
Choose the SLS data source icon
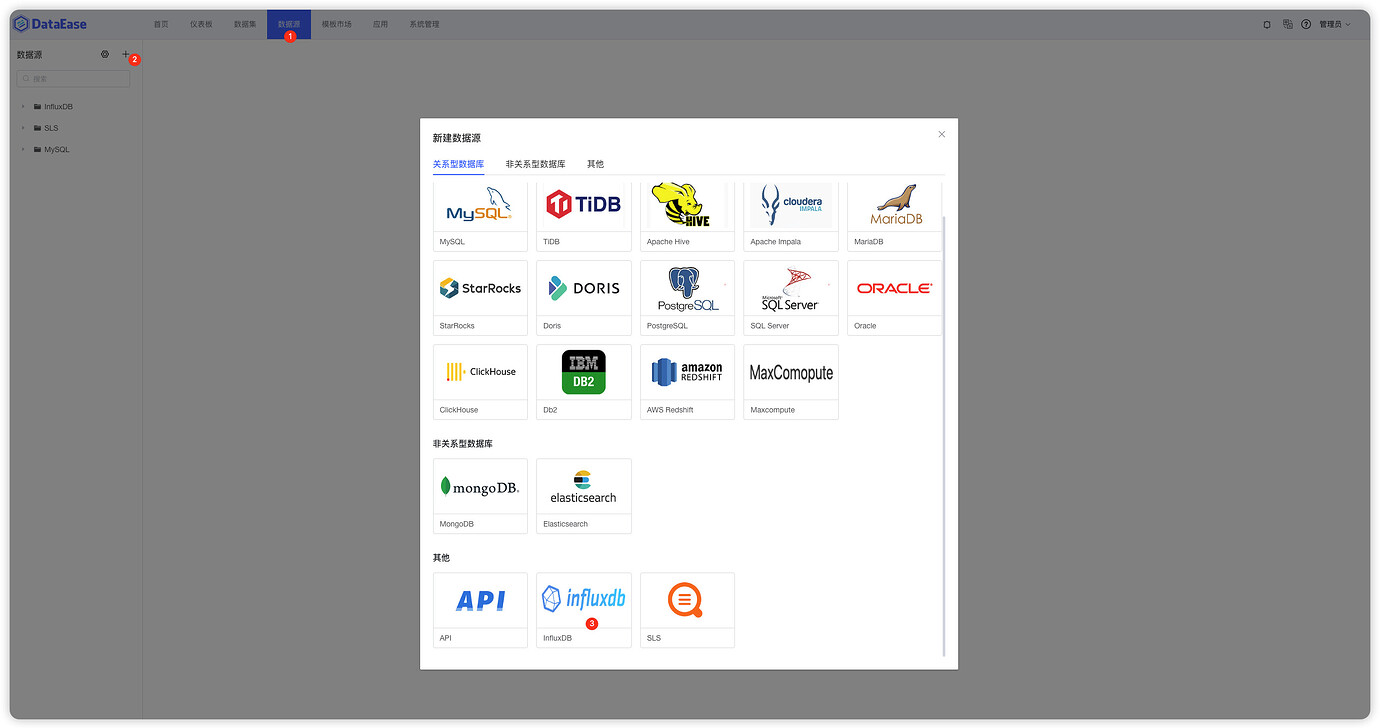click(687, 600)
